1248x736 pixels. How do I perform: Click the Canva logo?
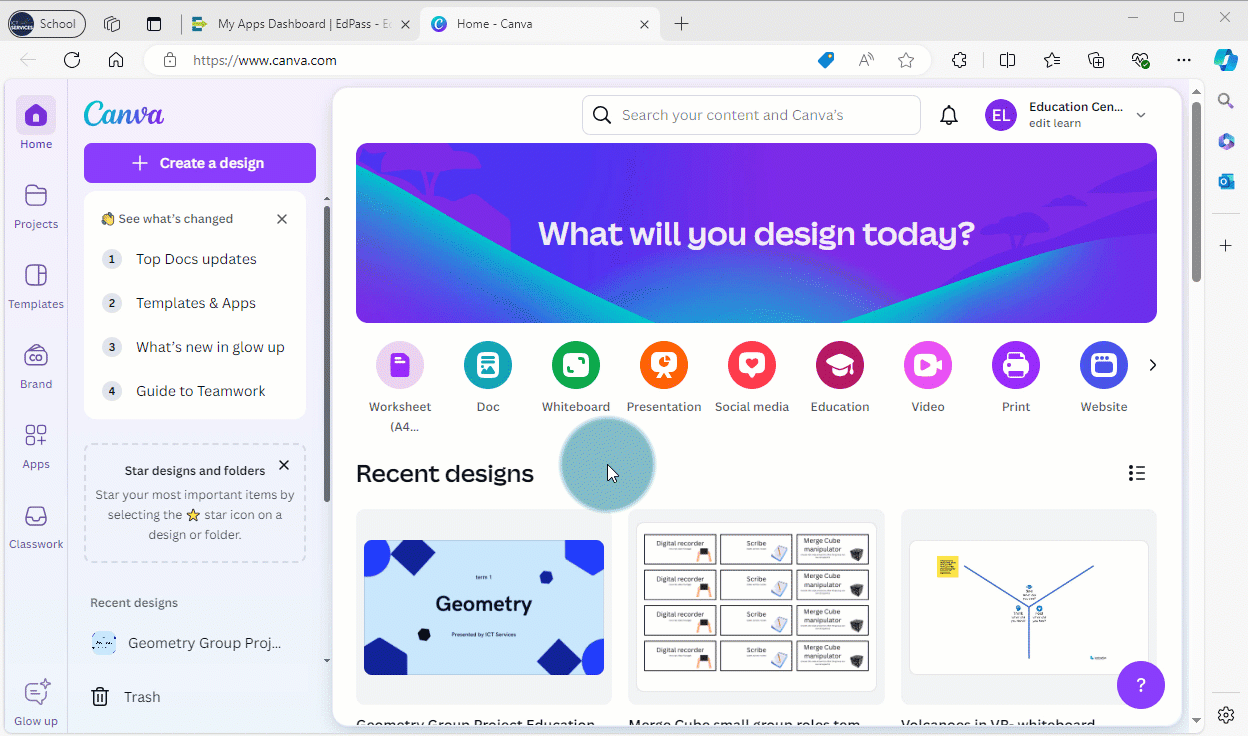click(x=124, y=114)
